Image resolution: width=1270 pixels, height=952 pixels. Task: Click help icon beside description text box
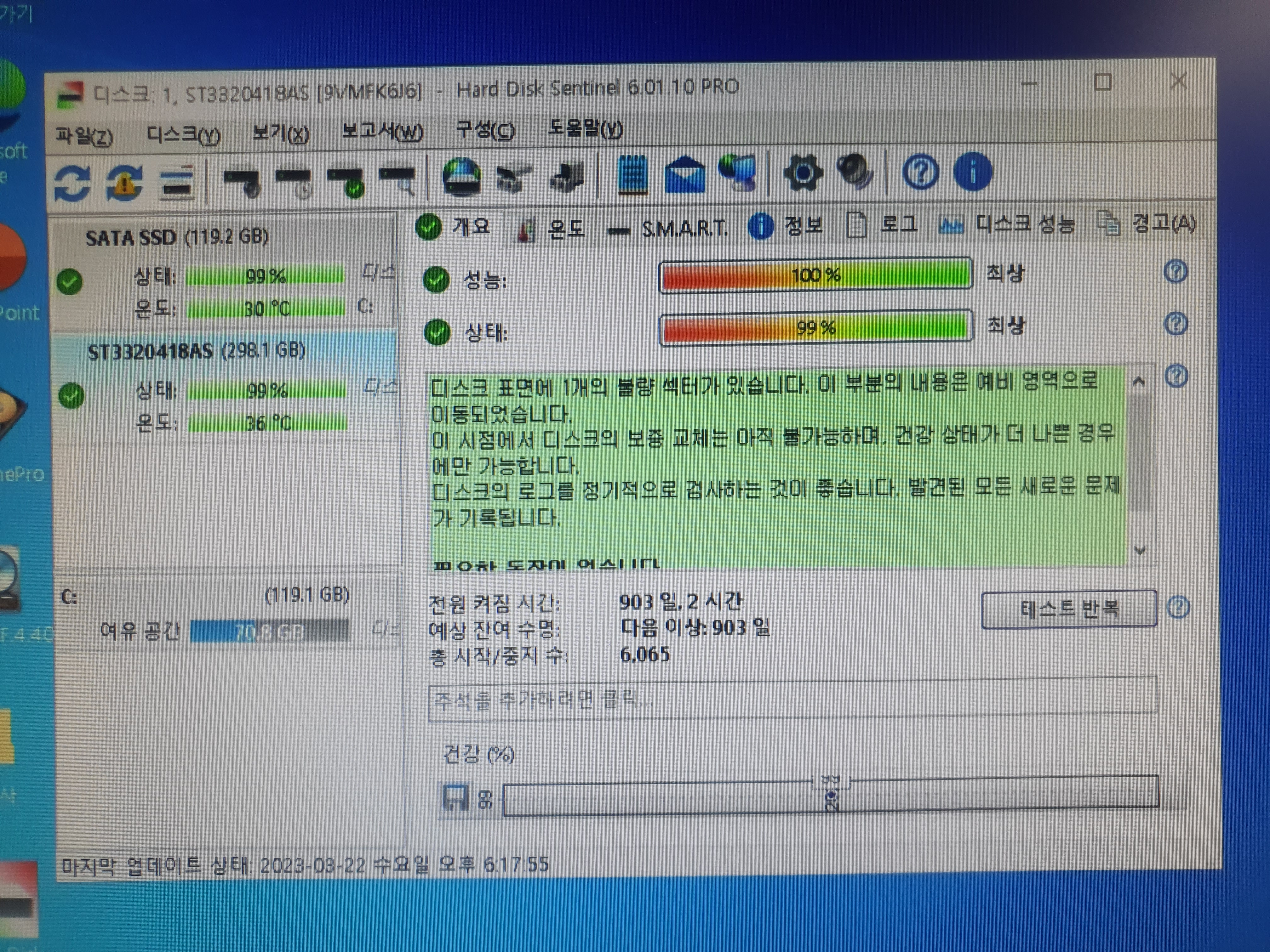(1177, 376)
